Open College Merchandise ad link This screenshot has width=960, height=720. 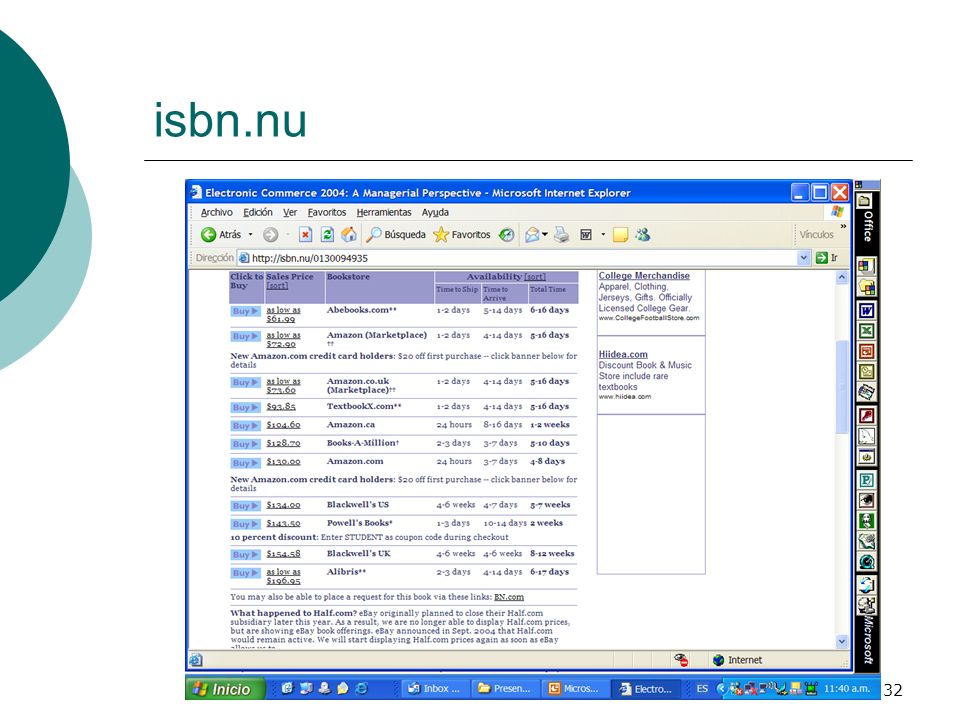pos(644,276)
